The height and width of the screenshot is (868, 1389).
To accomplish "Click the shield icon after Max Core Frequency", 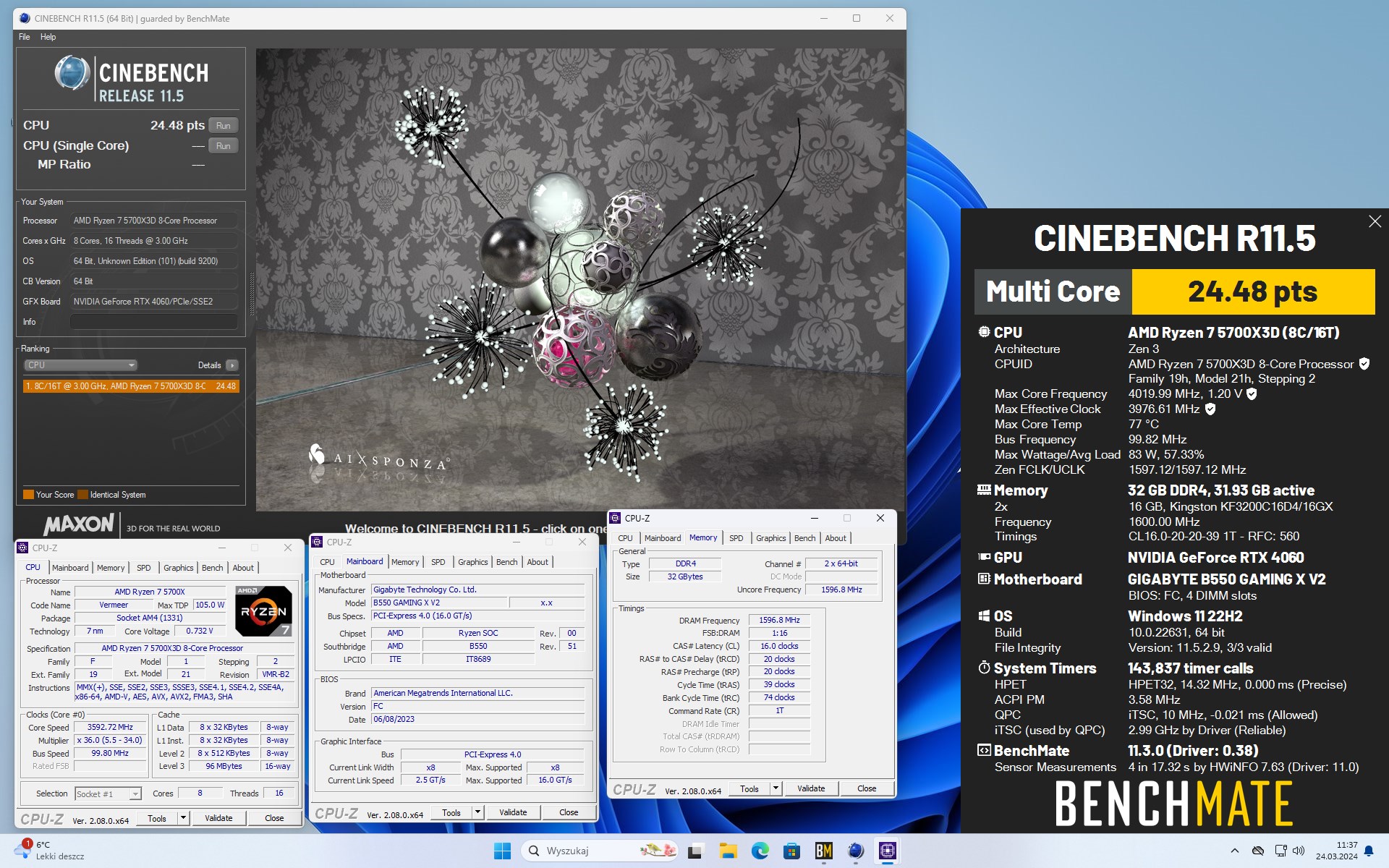I will coord(1252,393).
